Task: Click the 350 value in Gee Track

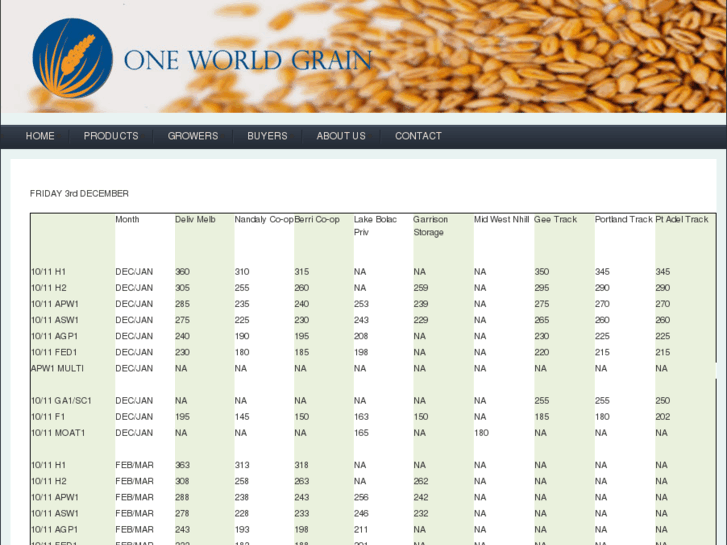Action: 542,271
